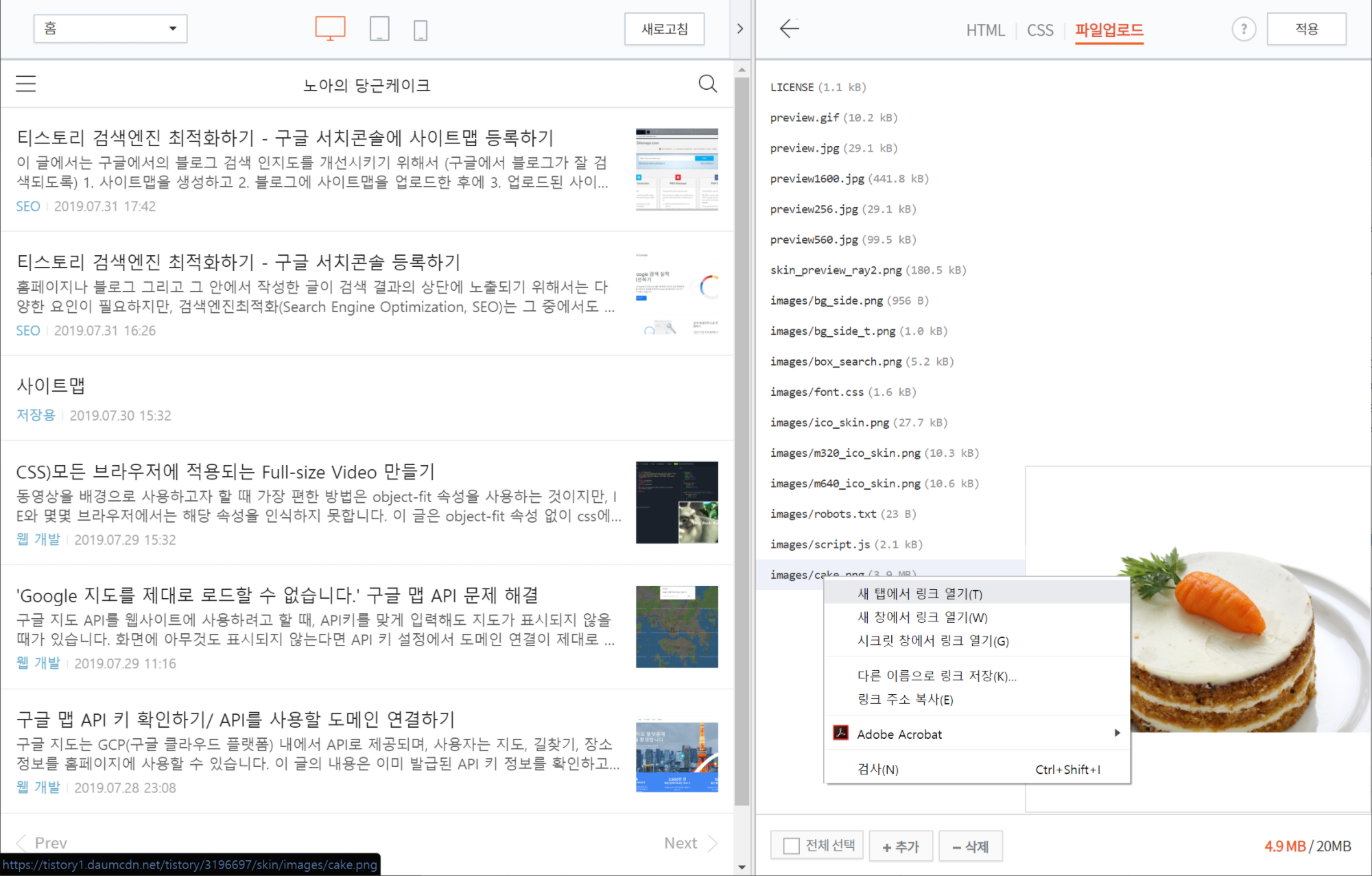Open the hamburger menu in blog preview

coord(26,84)
